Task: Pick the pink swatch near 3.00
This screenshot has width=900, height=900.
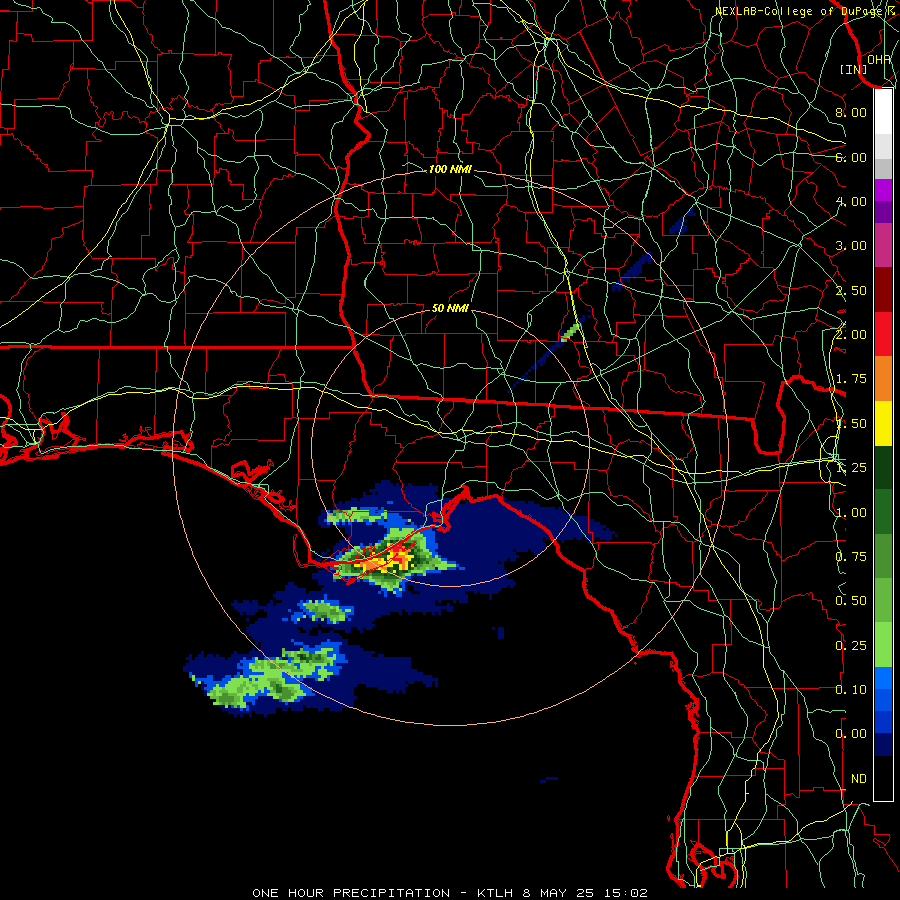Action: [883, 246]
